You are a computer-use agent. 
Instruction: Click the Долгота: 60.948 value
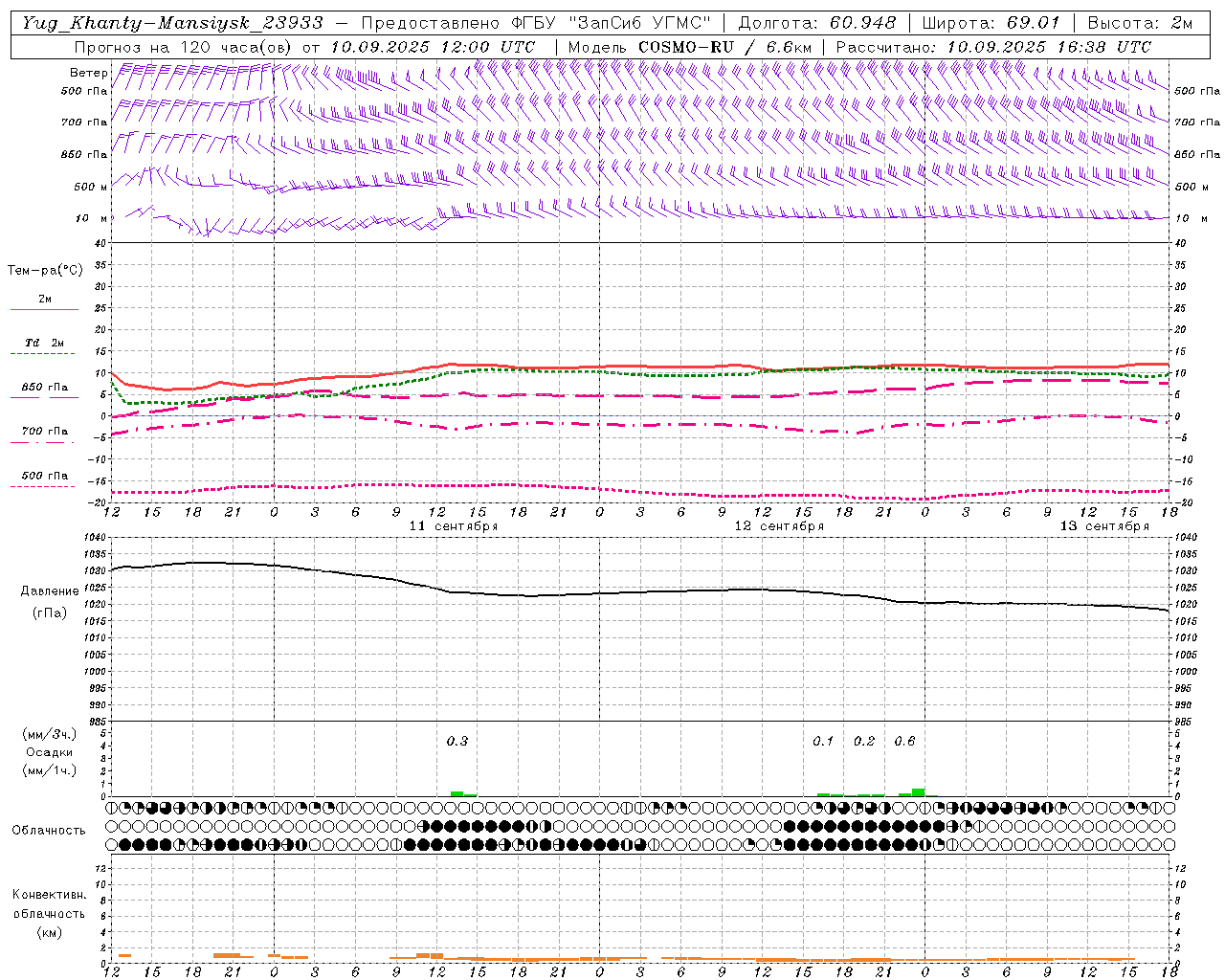point(817,22)
